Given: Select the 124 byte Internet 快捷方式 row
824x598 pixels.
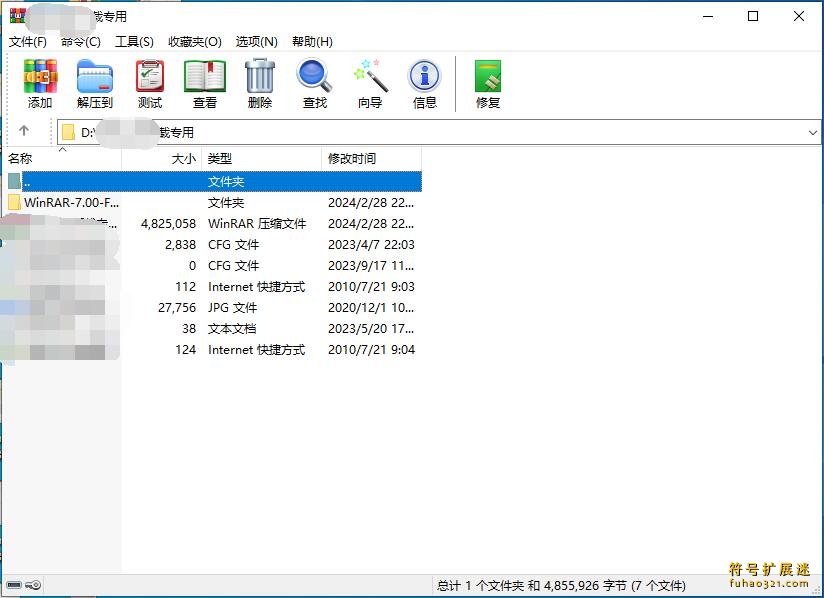Looking at the screenshot, I should pyautogui.click(x=214, y=349).
